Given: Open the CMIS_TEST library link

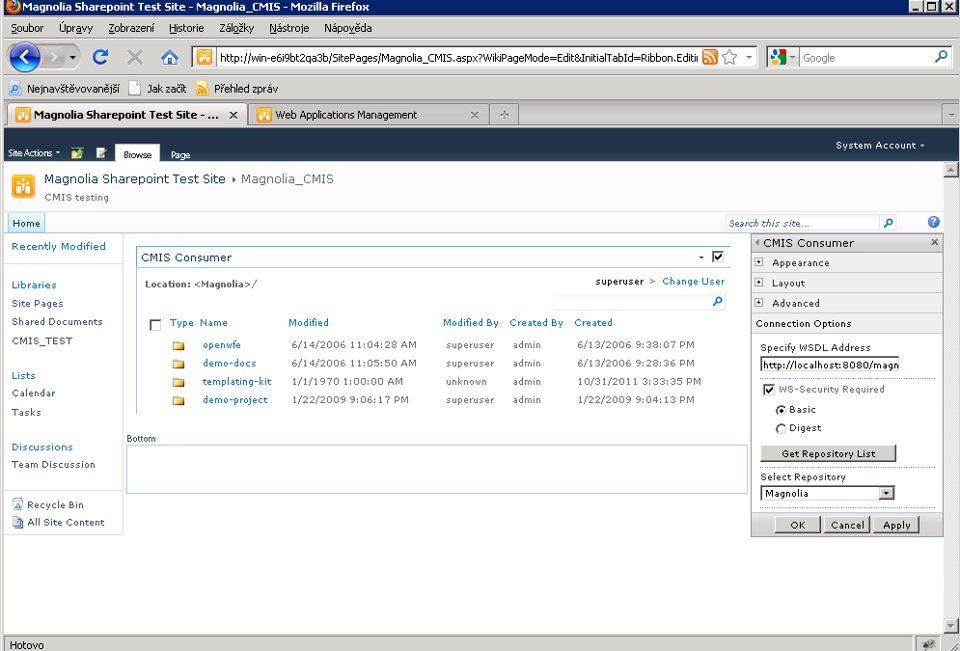Looking at the screenshot, I should (x=42, y=341).
